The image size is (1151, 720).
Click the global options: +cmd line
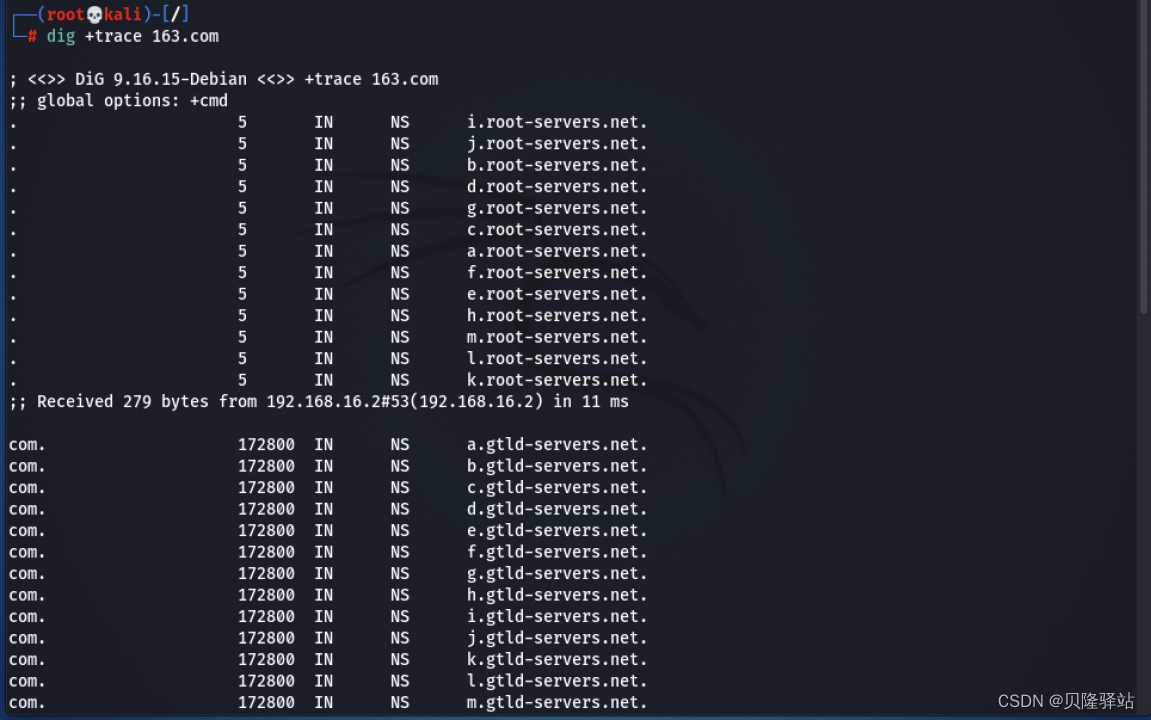[120, 100]
